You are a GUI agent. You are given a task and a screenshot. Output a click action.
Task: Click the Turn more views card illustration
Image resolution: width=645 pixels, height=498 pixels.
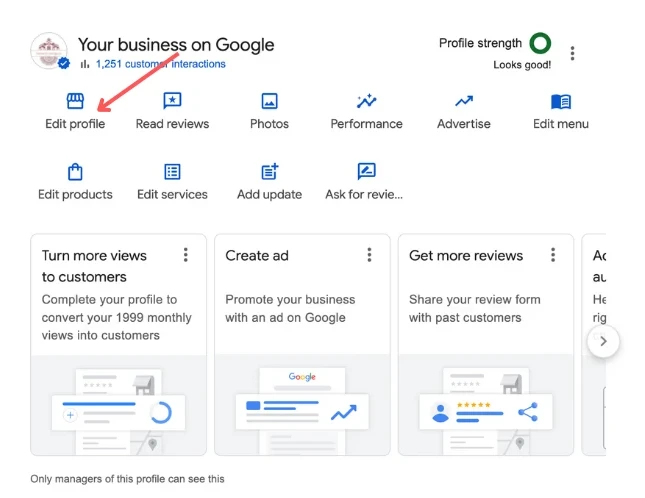(x=118, y=405)
